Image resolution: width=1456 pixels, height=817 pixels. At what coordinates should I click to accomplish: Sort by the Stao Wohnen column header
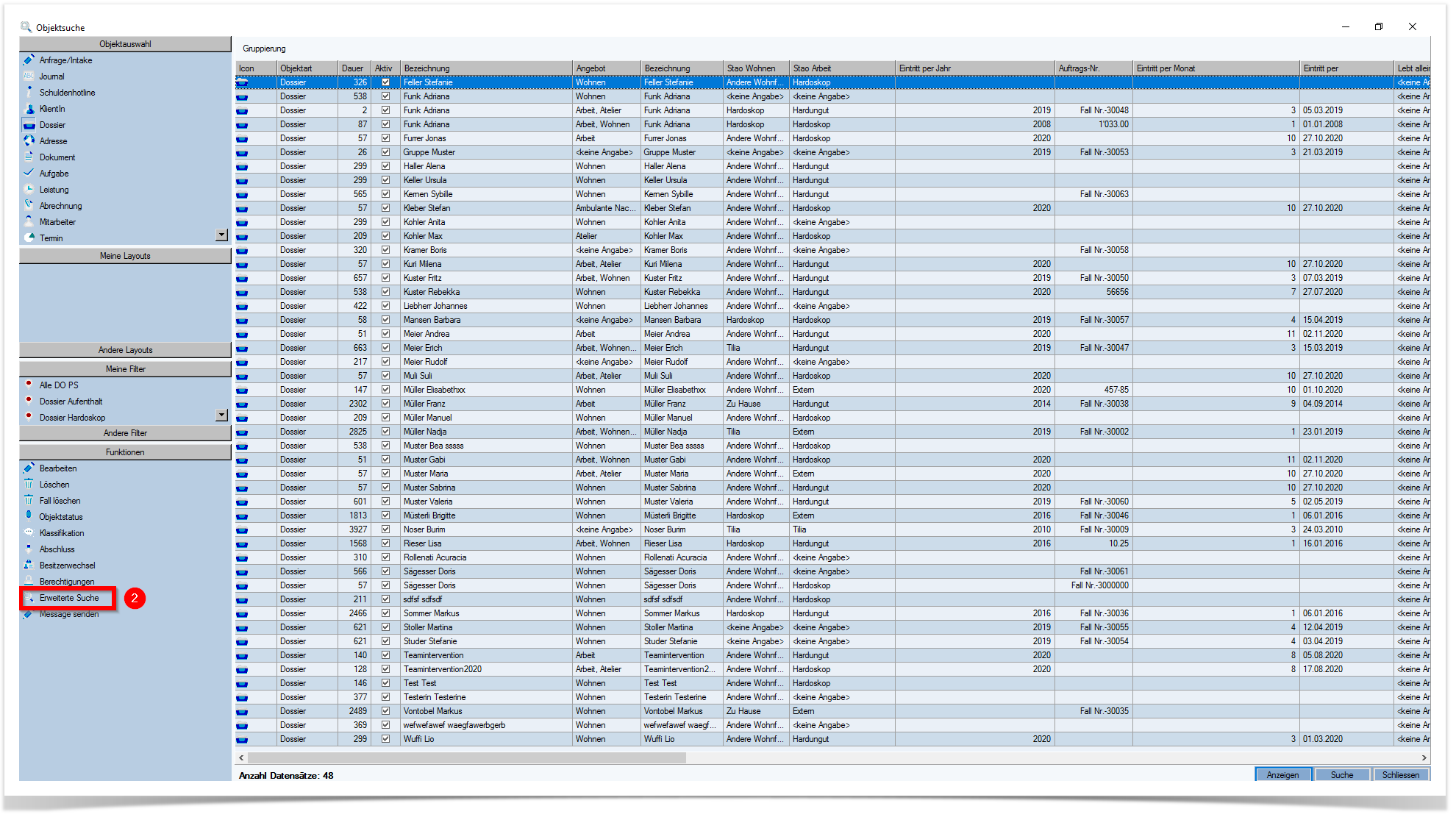pos(756,68)
